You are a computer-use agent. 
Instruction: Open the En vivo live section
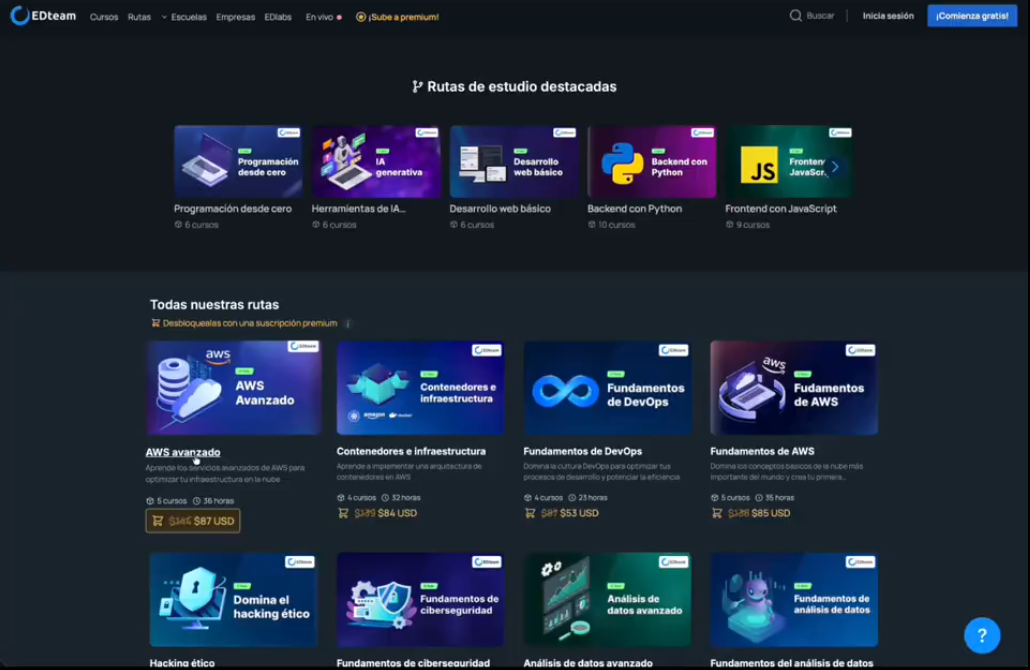[320, 17]
